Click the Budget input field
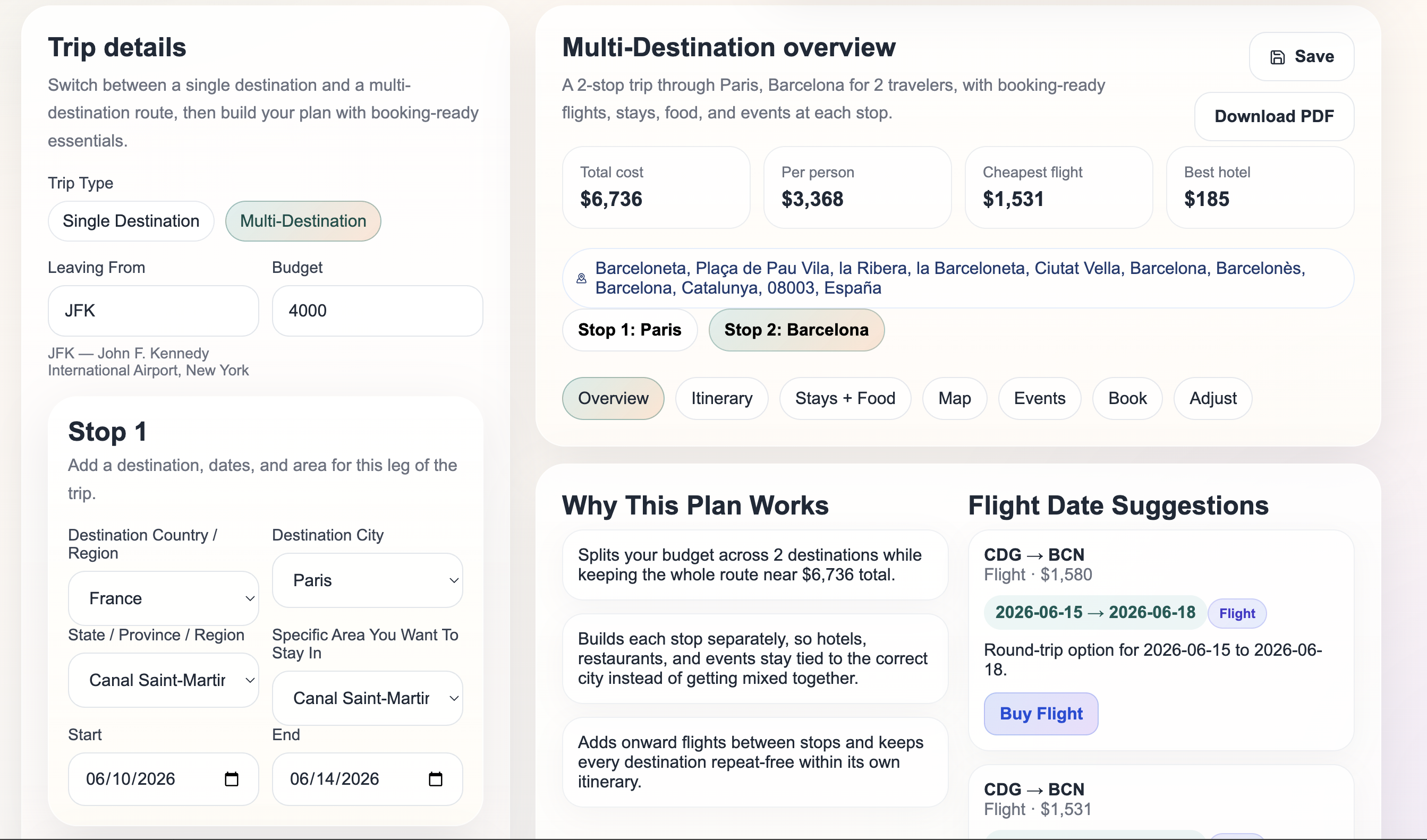 [377, 311]
